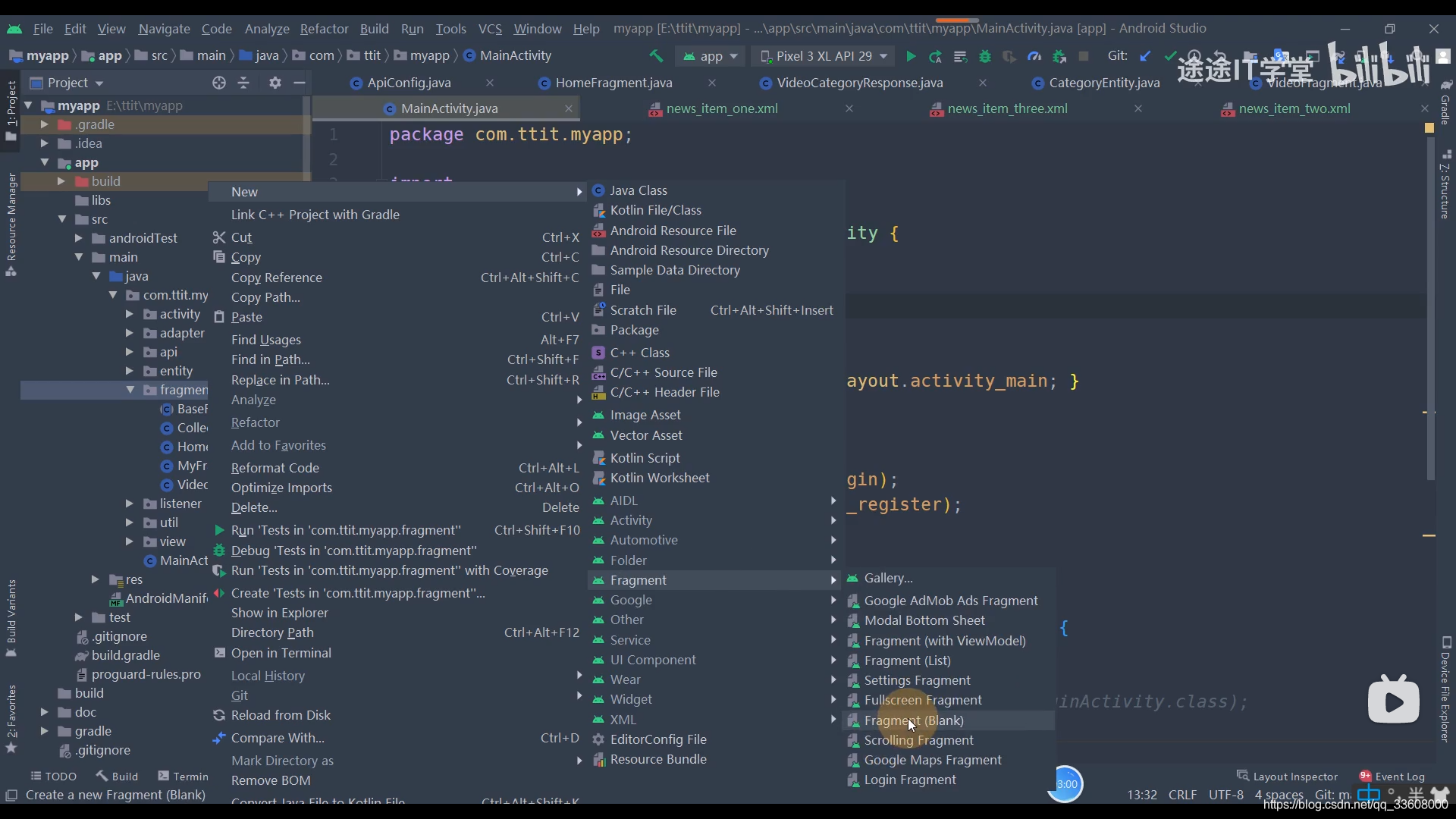Screen dimensions: 1456x819
Task: Switch to news_item_one.xml tab
Action: [722, 108]
